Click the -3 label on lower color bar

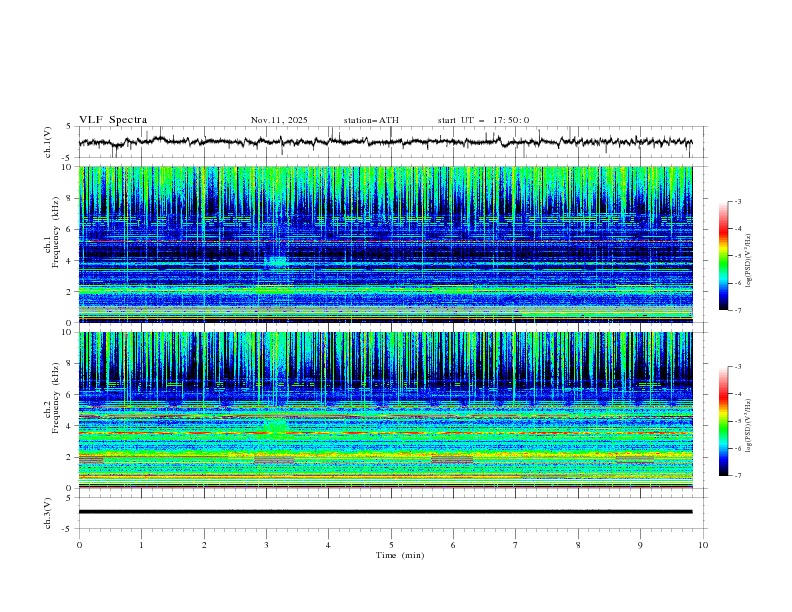tap(737, 368)
